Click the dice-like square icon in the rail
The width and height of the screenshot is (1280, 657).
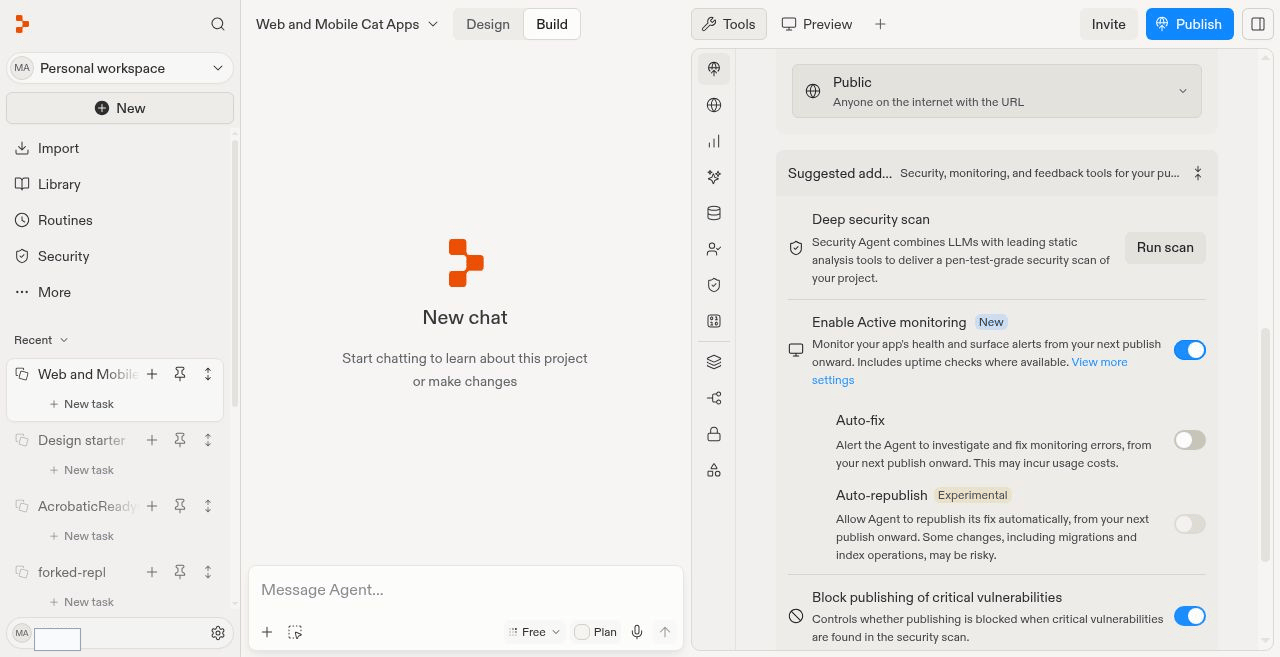point(714,321)
